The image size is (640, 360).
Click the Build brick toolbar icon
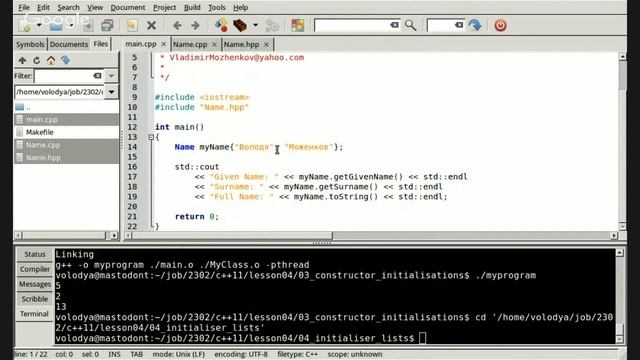pos(240,26)
